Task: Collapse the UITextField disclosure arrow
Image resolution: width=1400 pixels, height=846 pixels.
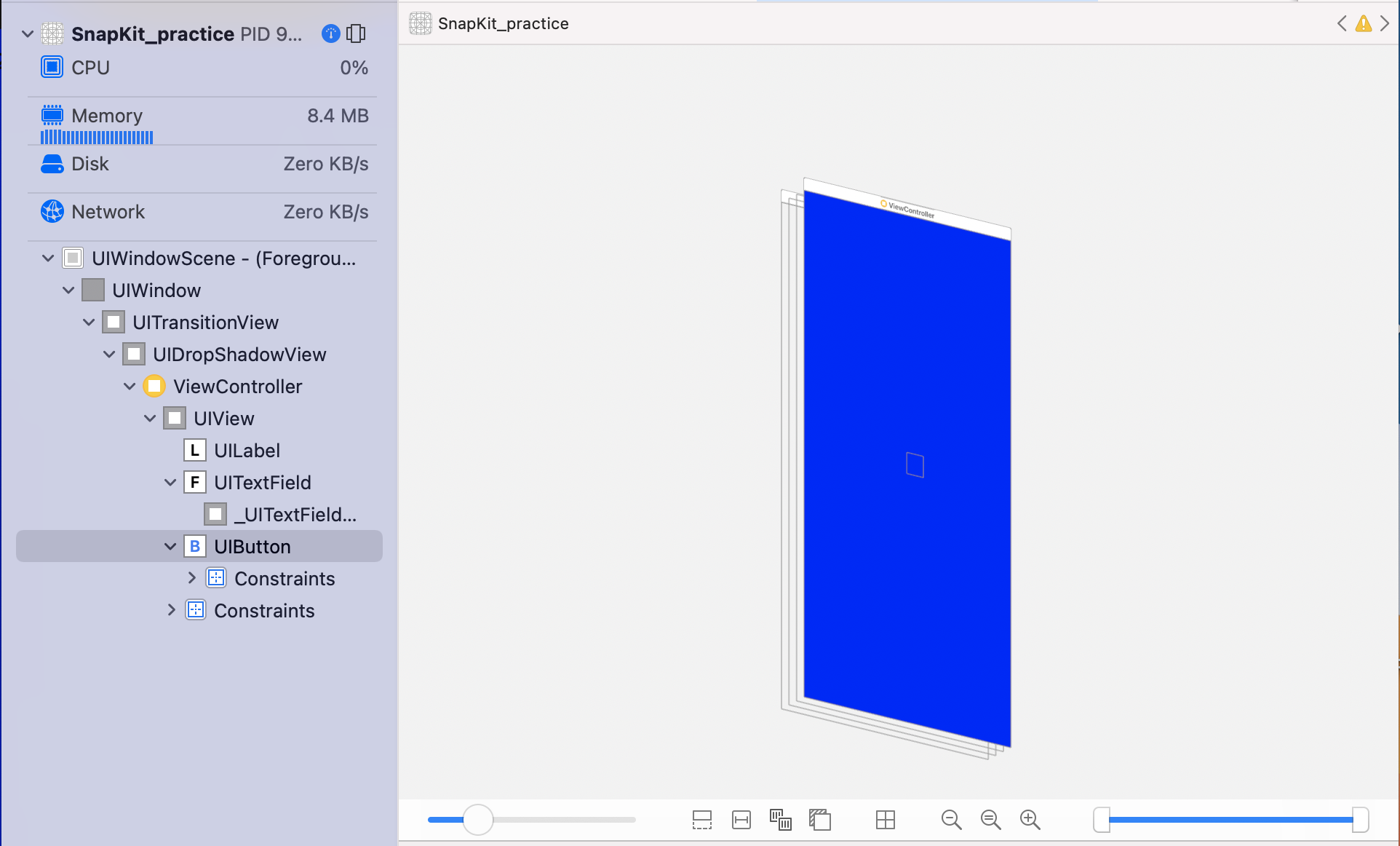Action: point(170,483)
